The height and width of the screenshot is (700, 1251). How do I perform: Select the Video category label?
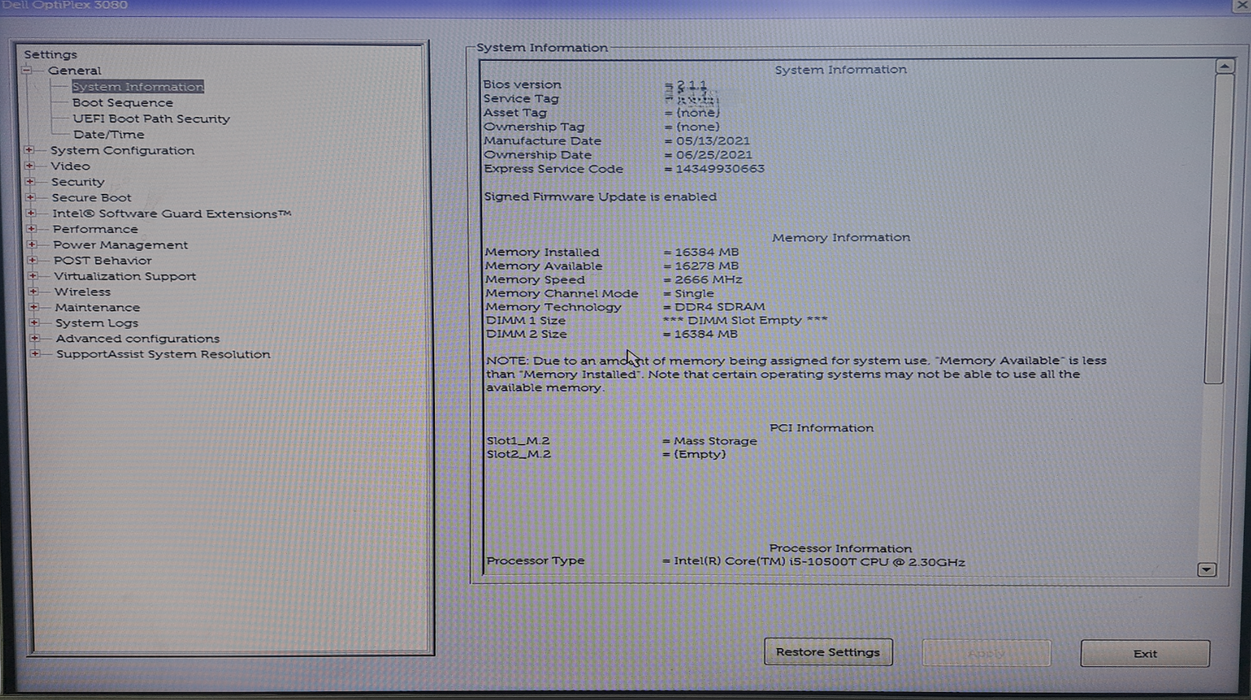[x=70, y=166]
